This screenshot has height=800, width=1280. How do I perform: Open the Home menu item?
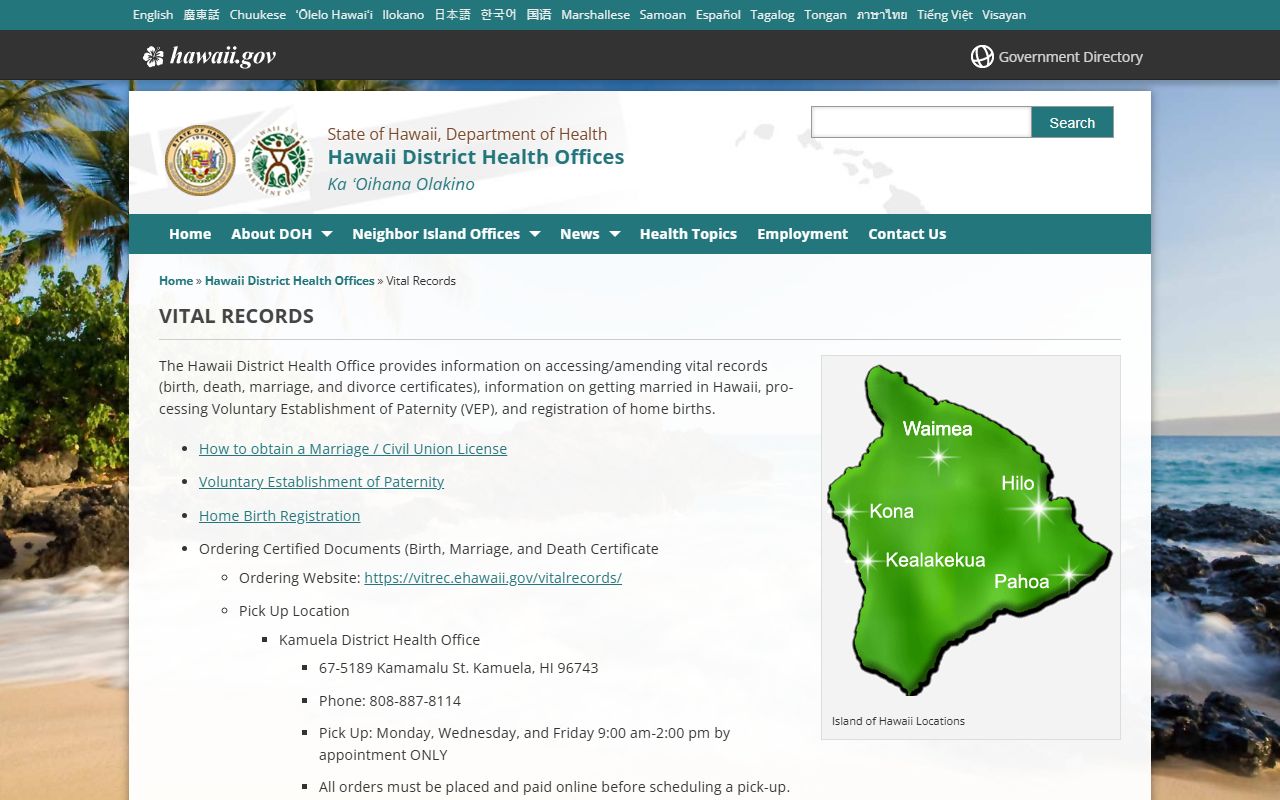click(190, 234)
